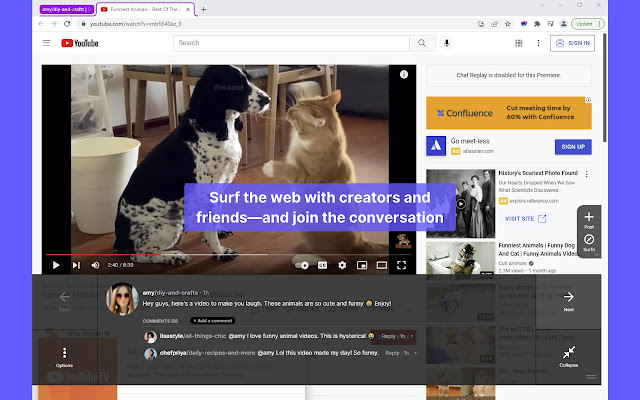This screenshot has height=400, width=640.
Task: Open the video info card icon
Action: pyautogui.click(x=404, y=74)
